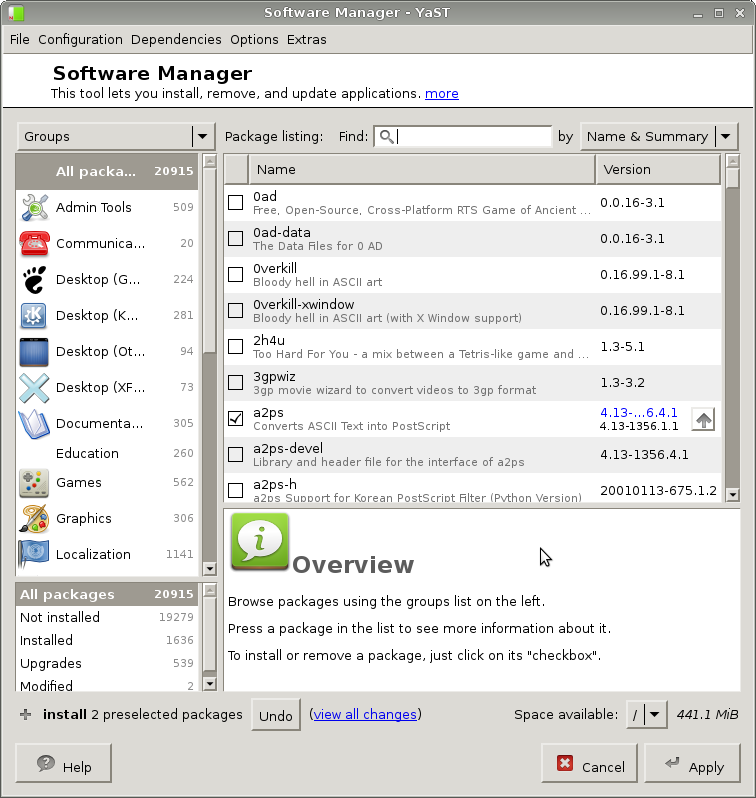Select the Education group
Screen dimensions: 756x798
(107, 453)
